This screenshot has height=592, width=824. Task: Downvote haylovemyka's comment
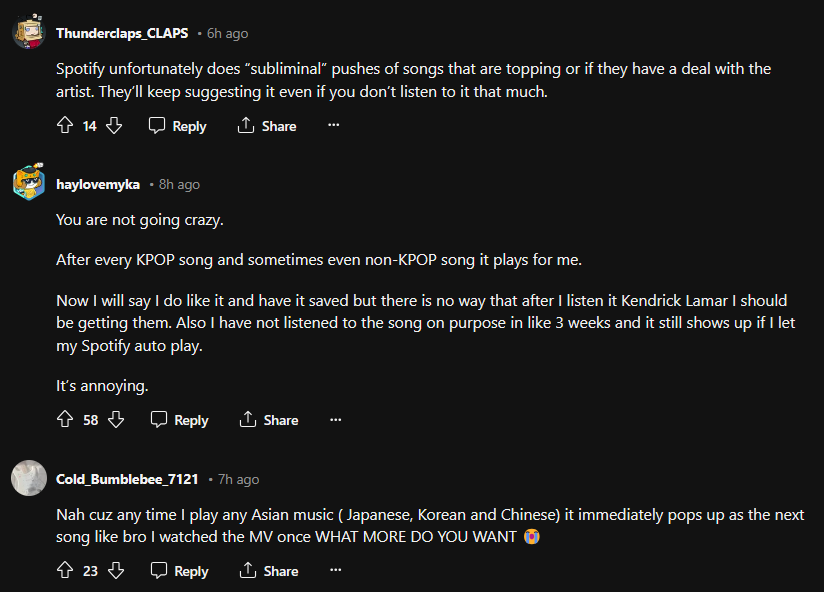pos(116,420)
